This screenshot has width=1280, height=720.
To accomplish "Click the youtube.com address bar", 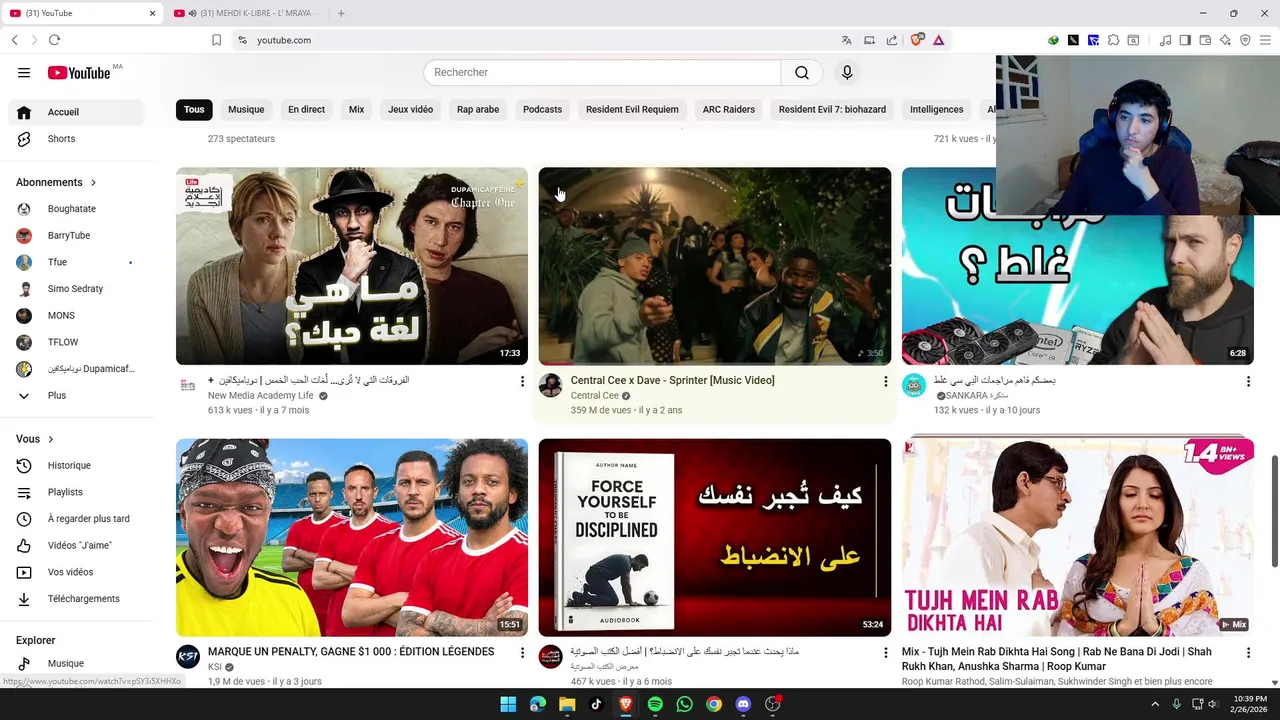I will click(540, 40).
